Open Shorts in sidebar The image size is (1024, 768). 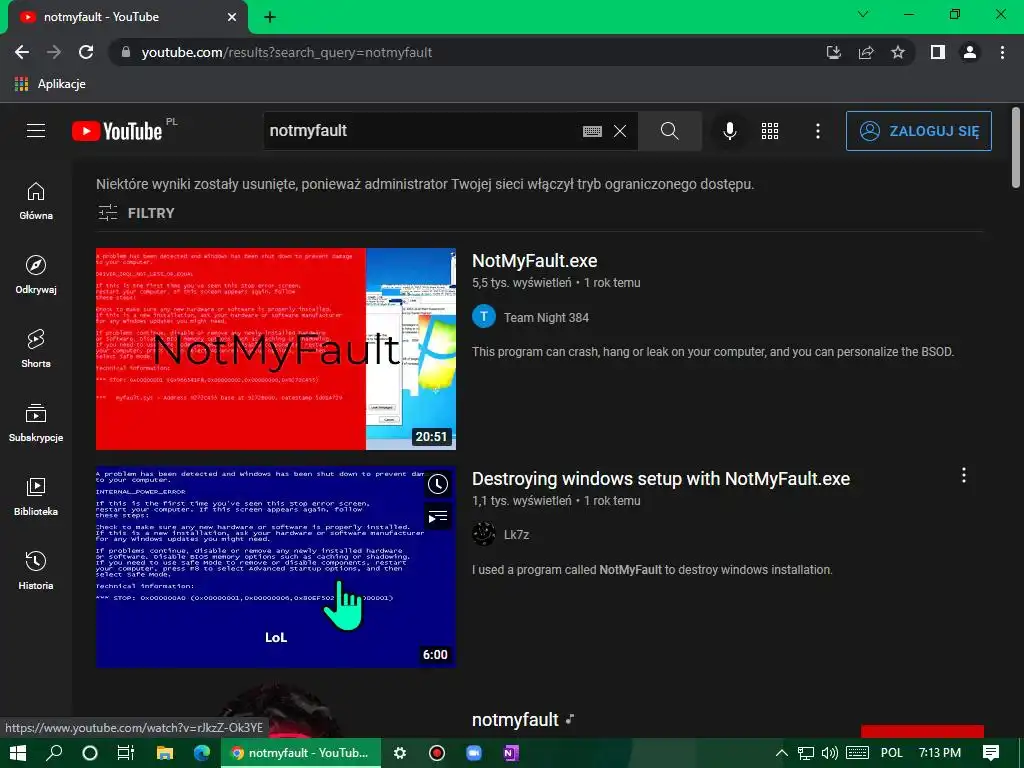[x=36, y=349]
